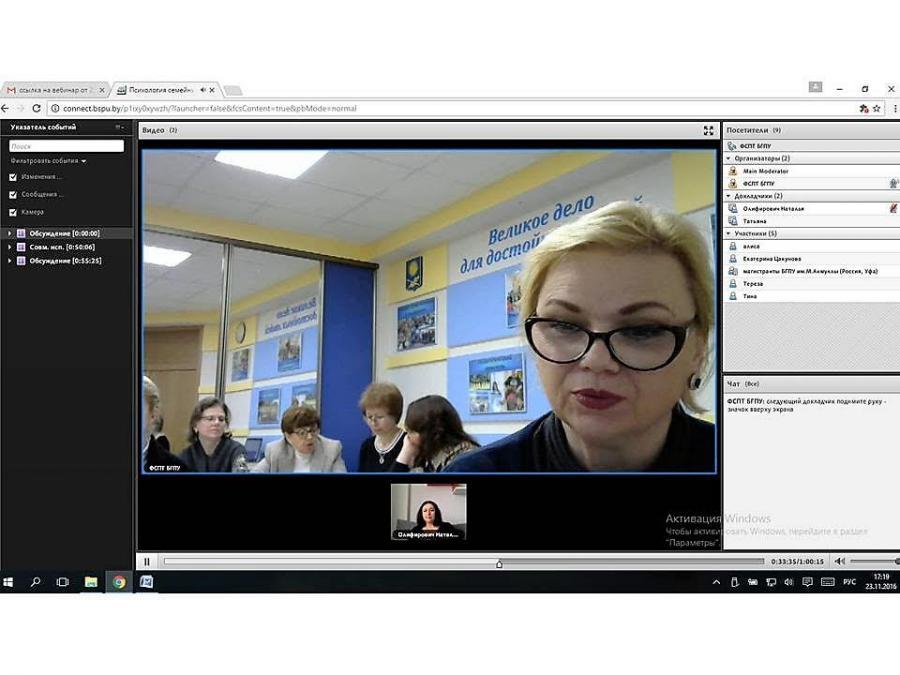This screenshot has height=675, width=900.
Task: Mute the playback speaker icon
Action: [x=840, y=561]
